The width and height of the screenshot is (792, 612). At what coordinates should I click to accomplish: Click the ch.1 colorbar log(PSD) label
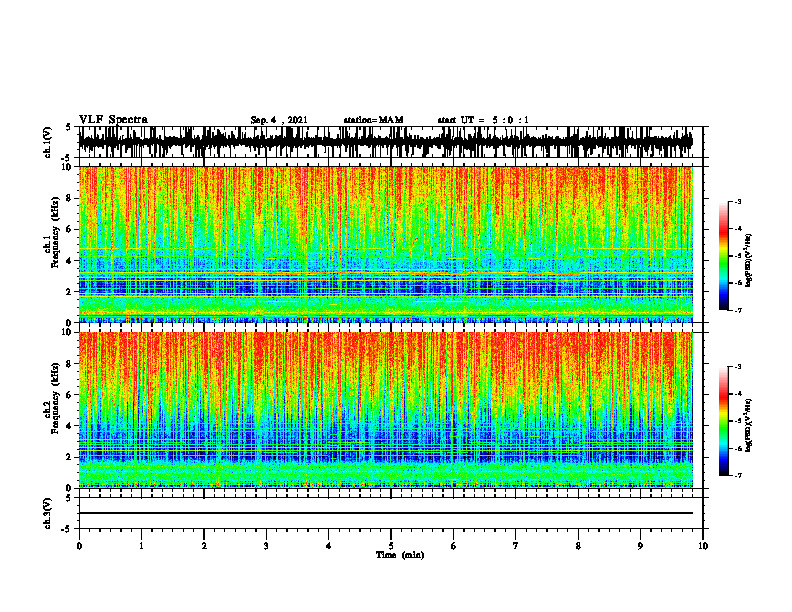pos(749,261)
